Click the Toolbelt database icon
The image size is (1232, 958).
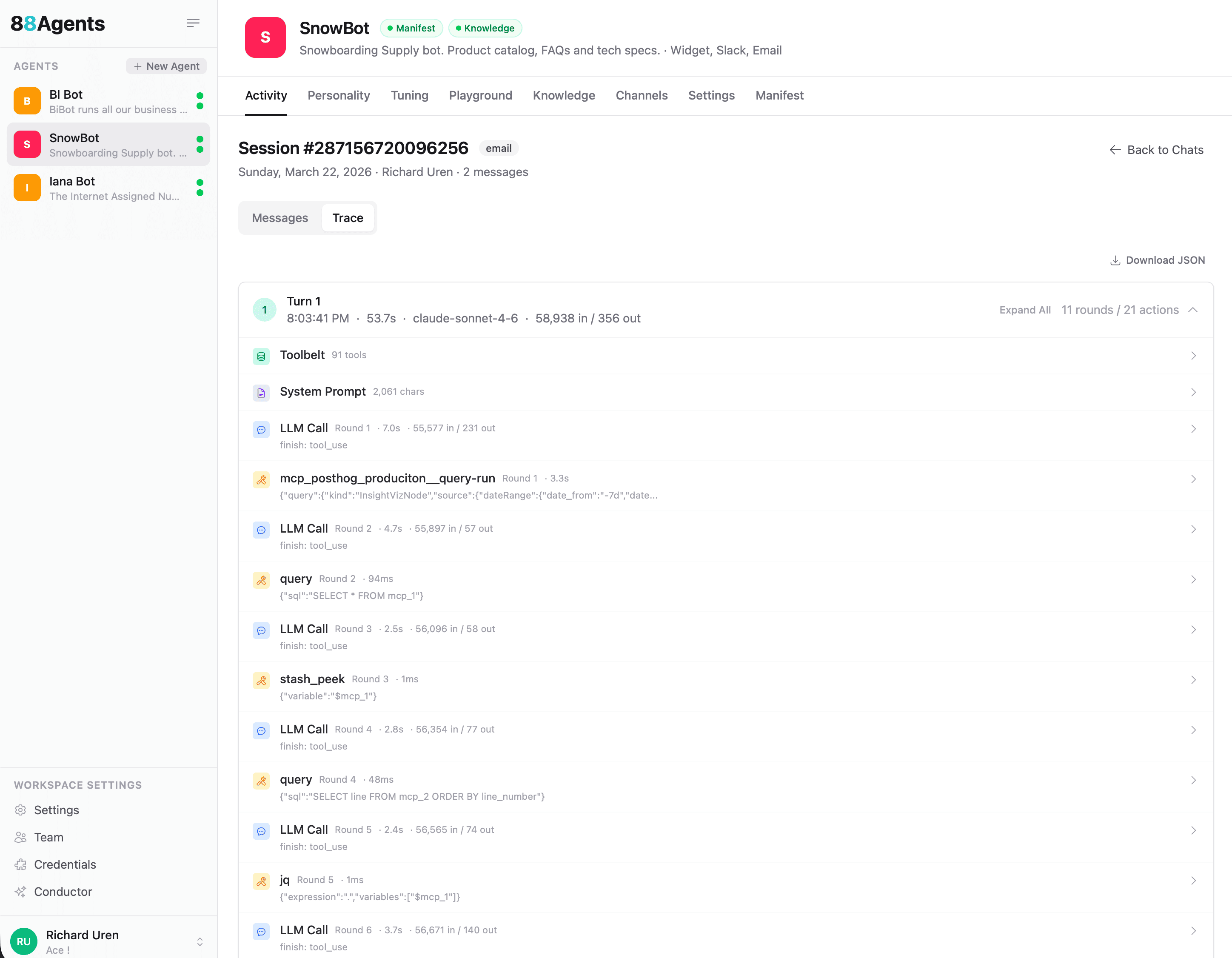[x=261, y=356]
